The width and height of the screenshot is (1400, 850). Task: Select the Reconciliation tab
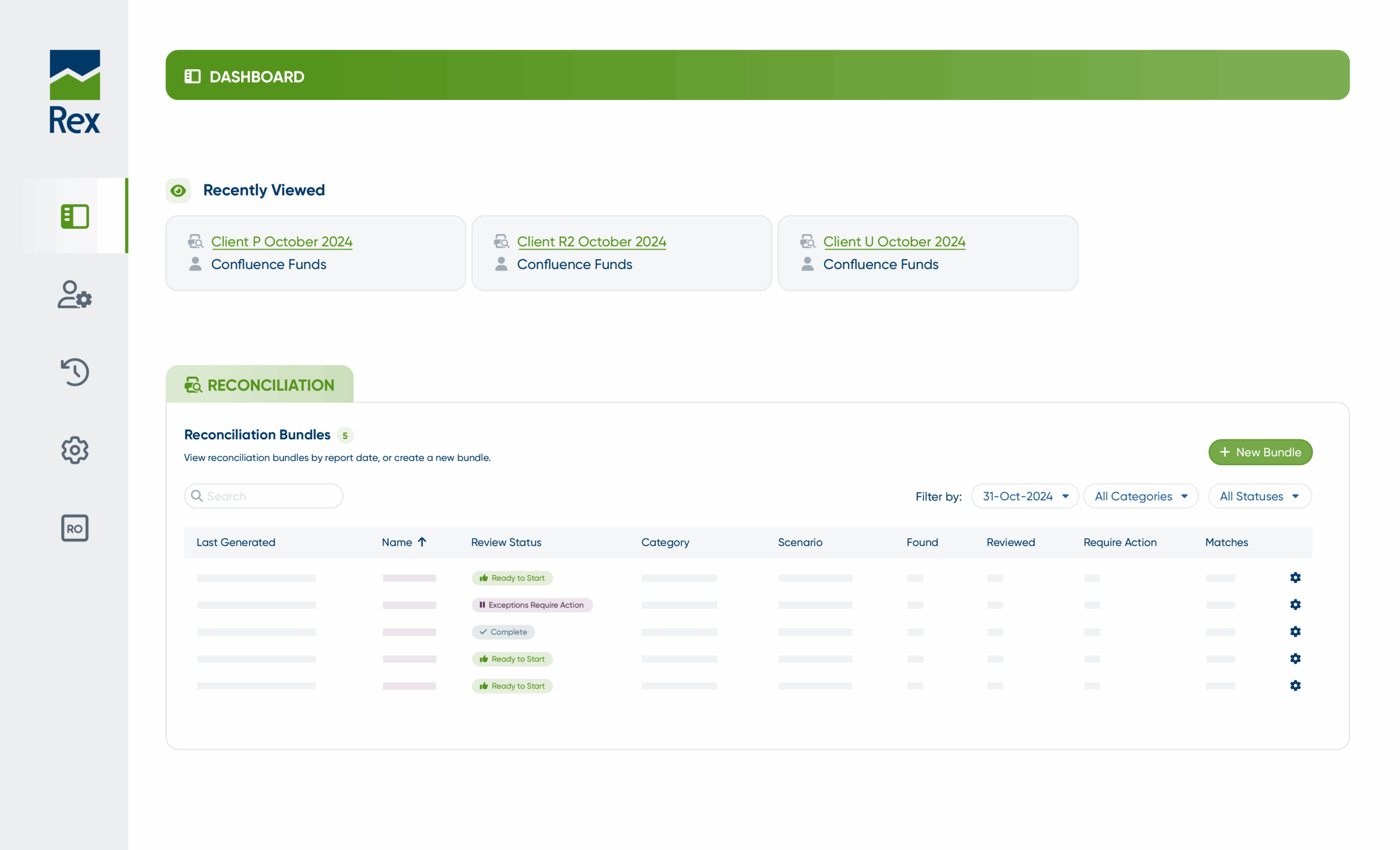click(x=260, y=385)
